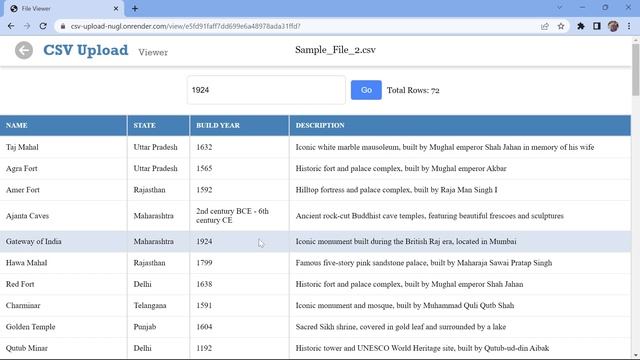Click the address bar URL
This screenshot has height=360, width=640.
point(185,26)
